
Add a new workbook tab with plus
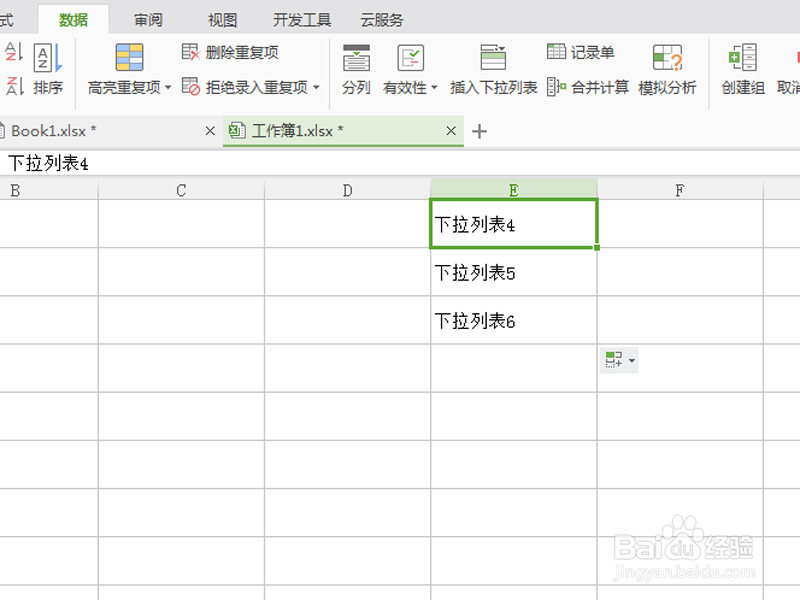click(x=479, y=132)
